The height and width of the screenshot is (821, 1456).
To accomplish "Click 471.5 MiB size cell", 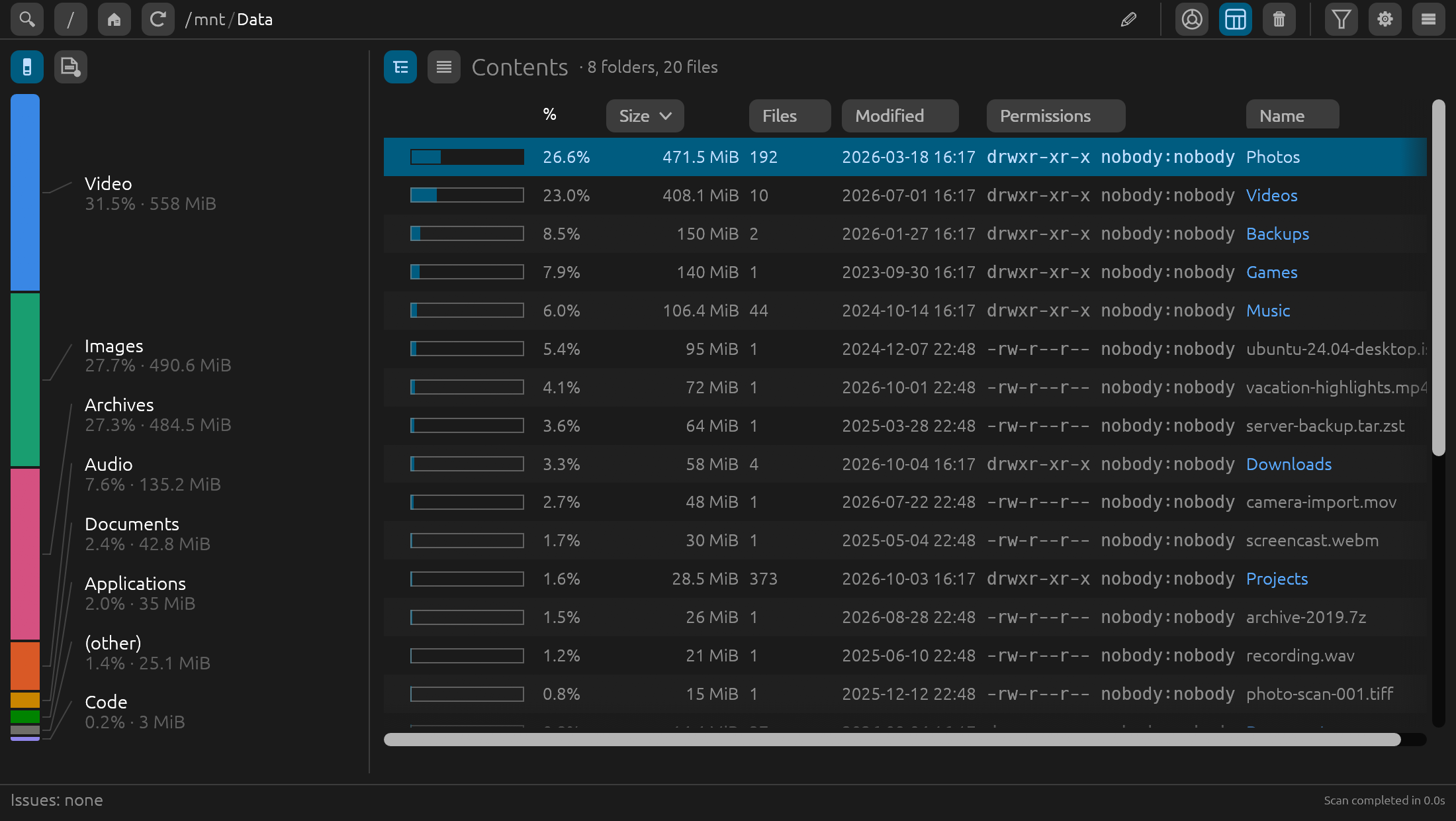I will click(x=700, y=157).
